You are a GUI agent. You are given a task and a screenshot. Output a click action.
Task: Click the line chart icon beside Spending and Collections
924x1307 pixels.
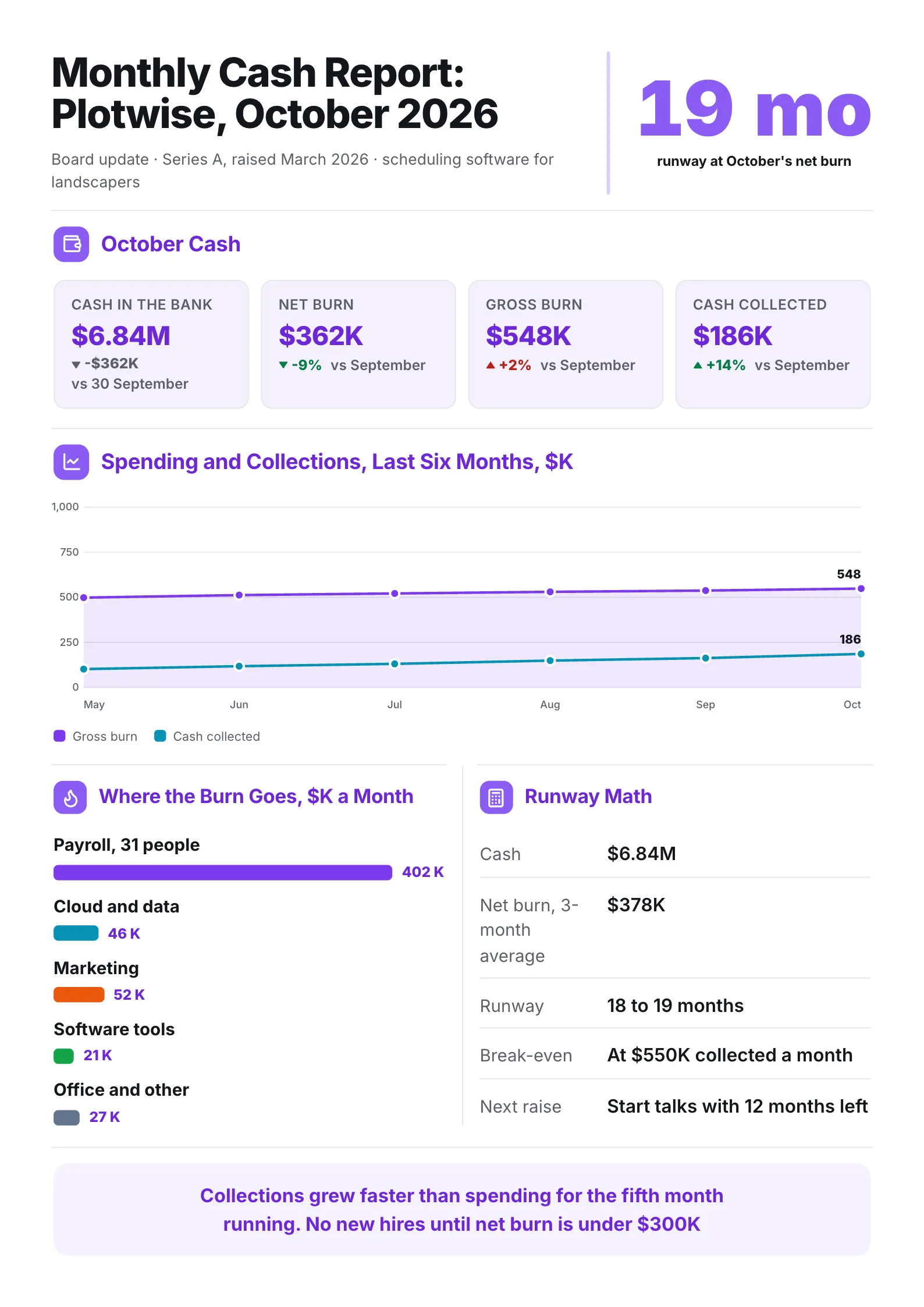pos(72,462)
